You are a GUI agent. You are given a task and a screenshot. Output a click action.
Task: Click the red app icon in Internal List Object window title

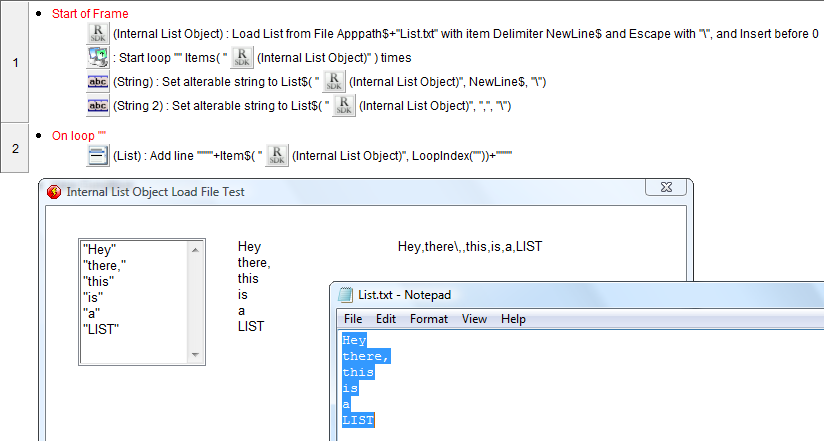pos(54,192)
